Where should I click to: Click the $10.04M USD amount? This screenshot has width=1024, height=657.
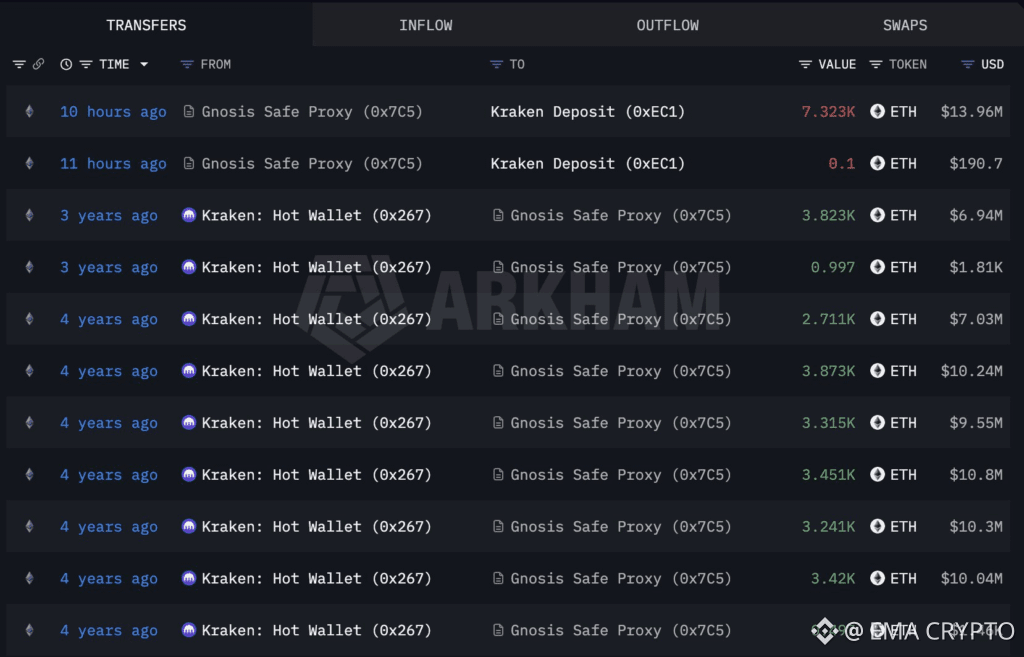click(972, 579)
